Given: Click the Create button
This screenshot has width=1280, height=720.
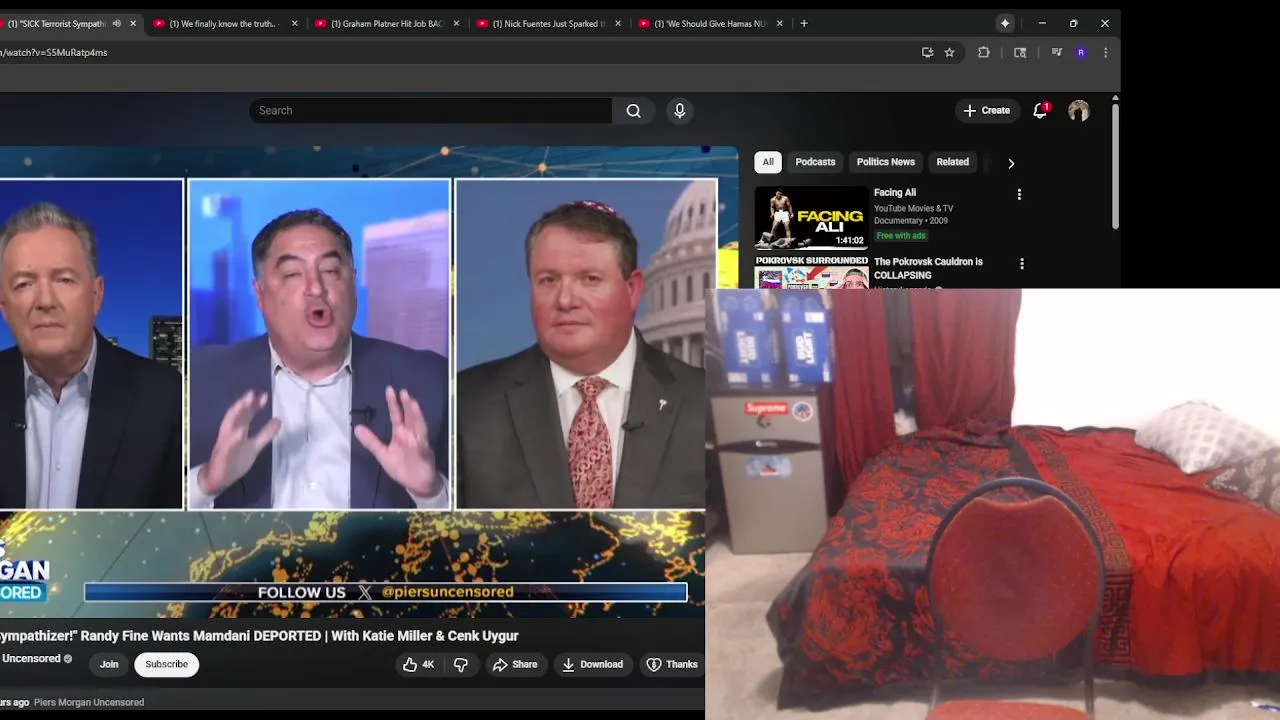Looking at the screenshot, I should [986, 111].
